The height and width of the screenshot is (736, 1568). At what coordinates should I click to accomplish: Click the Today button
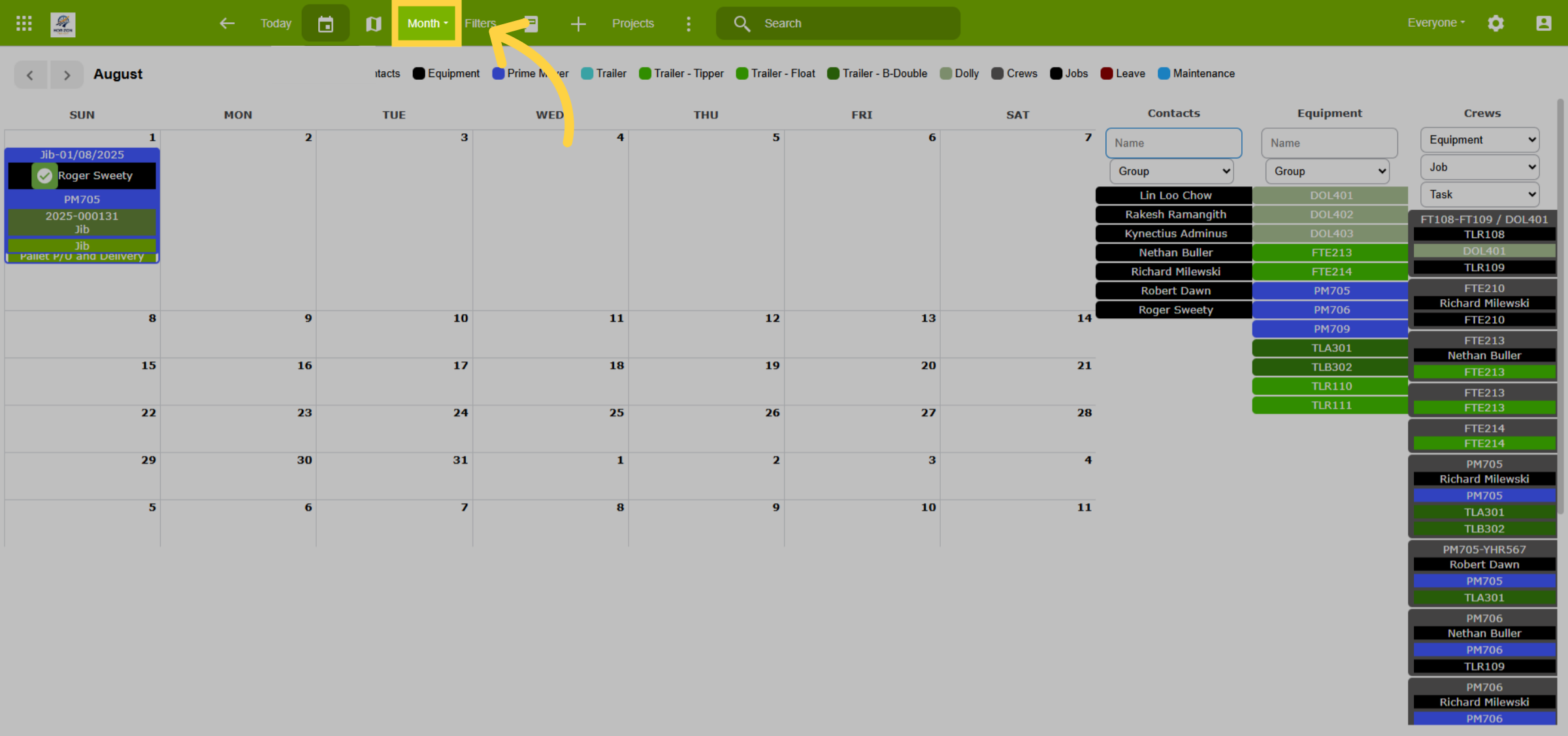point(276,24)
